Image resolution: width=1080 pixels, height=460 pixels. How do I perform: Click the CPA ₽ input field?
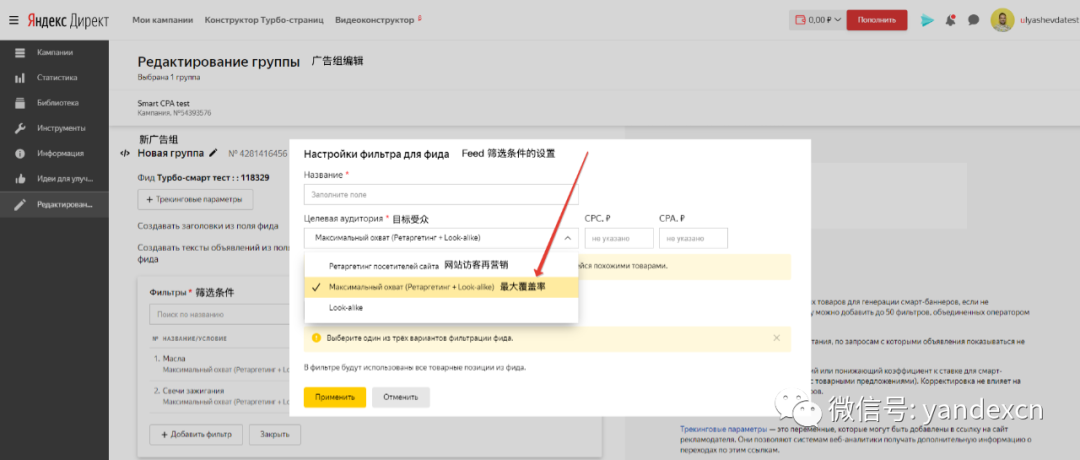693,238
